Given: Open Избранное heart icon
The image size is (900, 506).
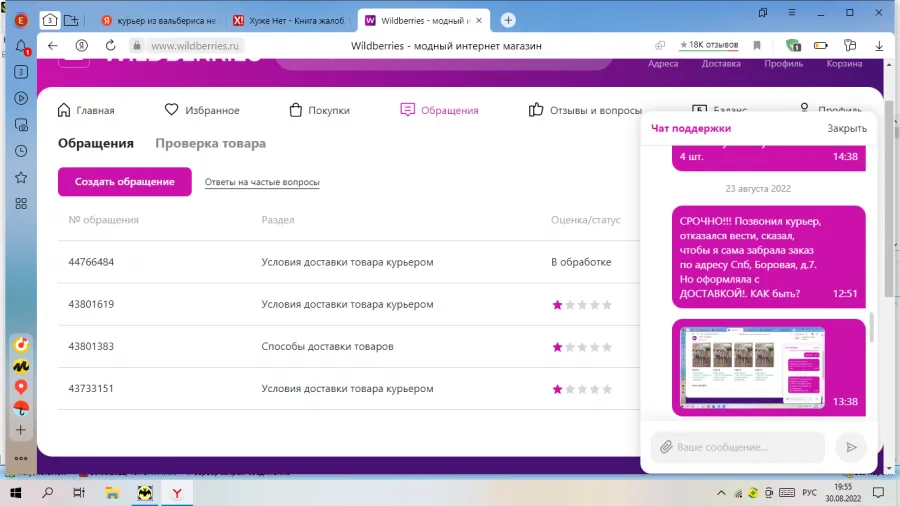Looking at the screenshot, I should (x=171, y=109).
